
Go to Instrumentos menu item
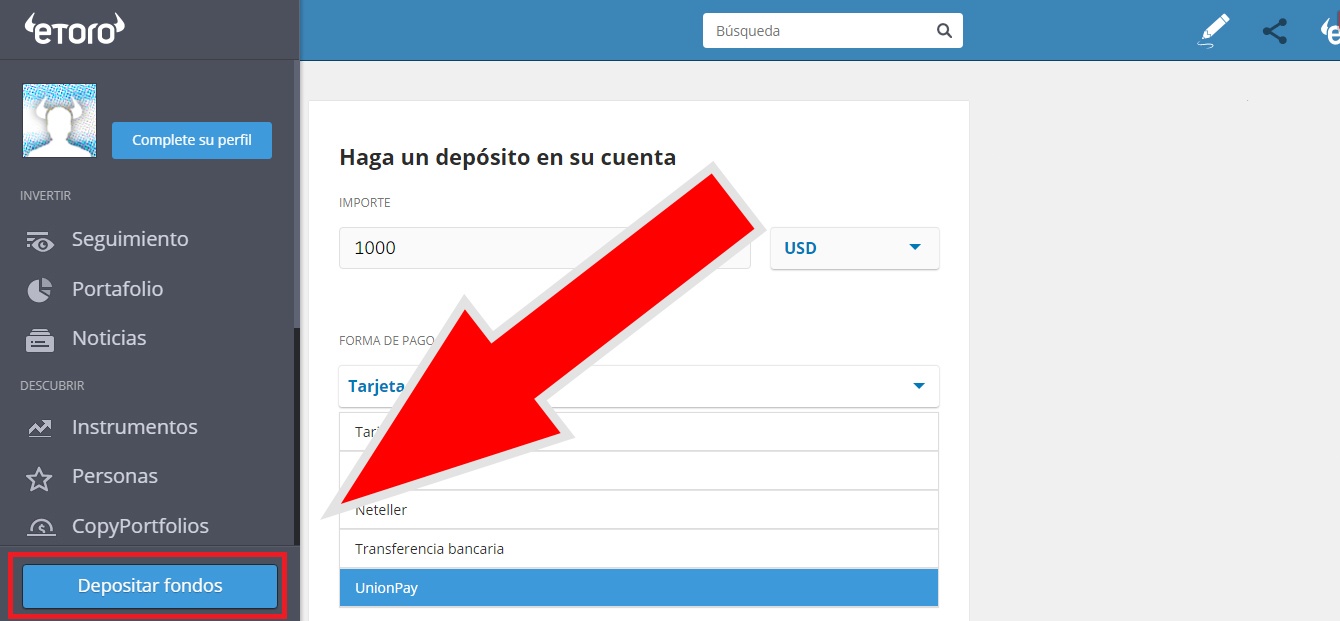tap(135, 427)
